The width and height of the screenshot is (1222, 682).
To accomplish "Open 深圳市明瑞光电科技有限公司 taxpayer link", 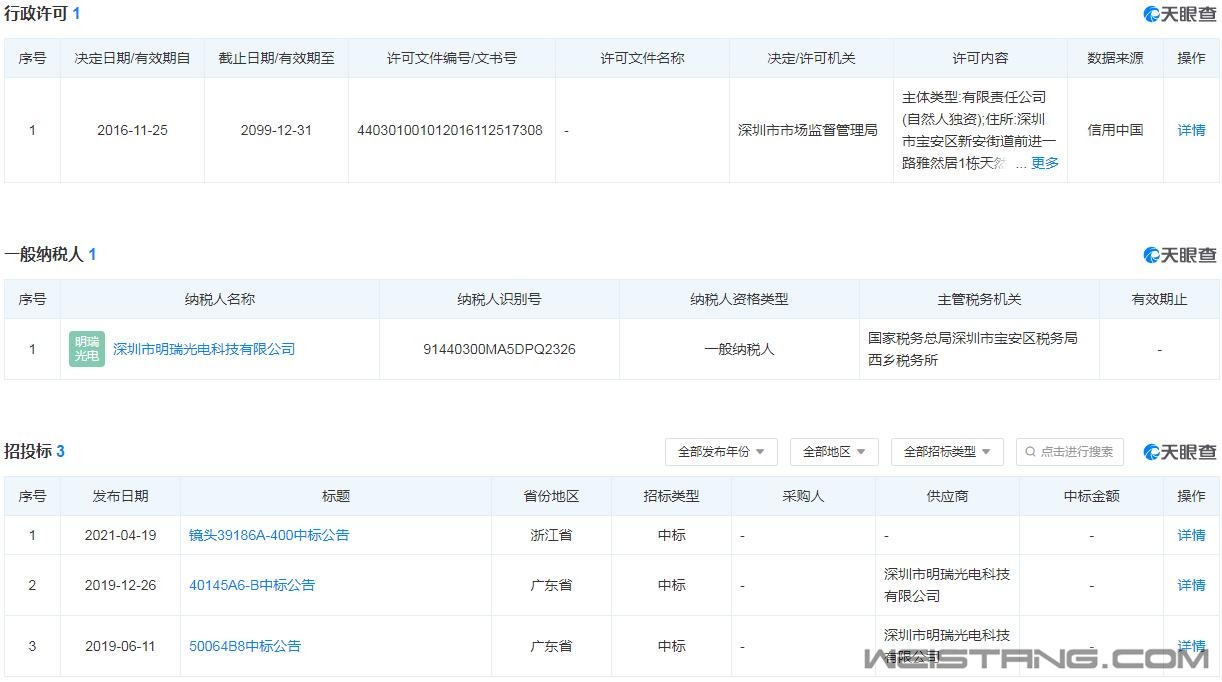I will tap(204, 349).
